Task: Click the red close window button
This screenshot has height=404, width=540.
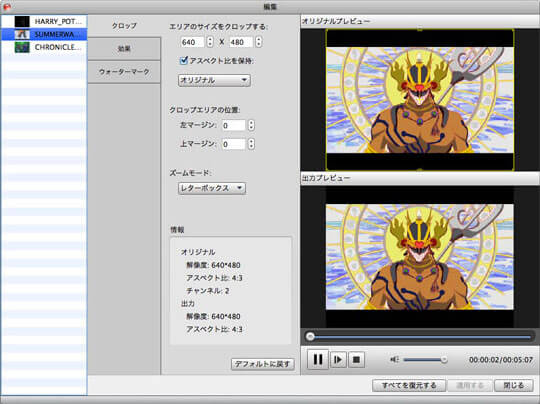Action: point(6,7)
